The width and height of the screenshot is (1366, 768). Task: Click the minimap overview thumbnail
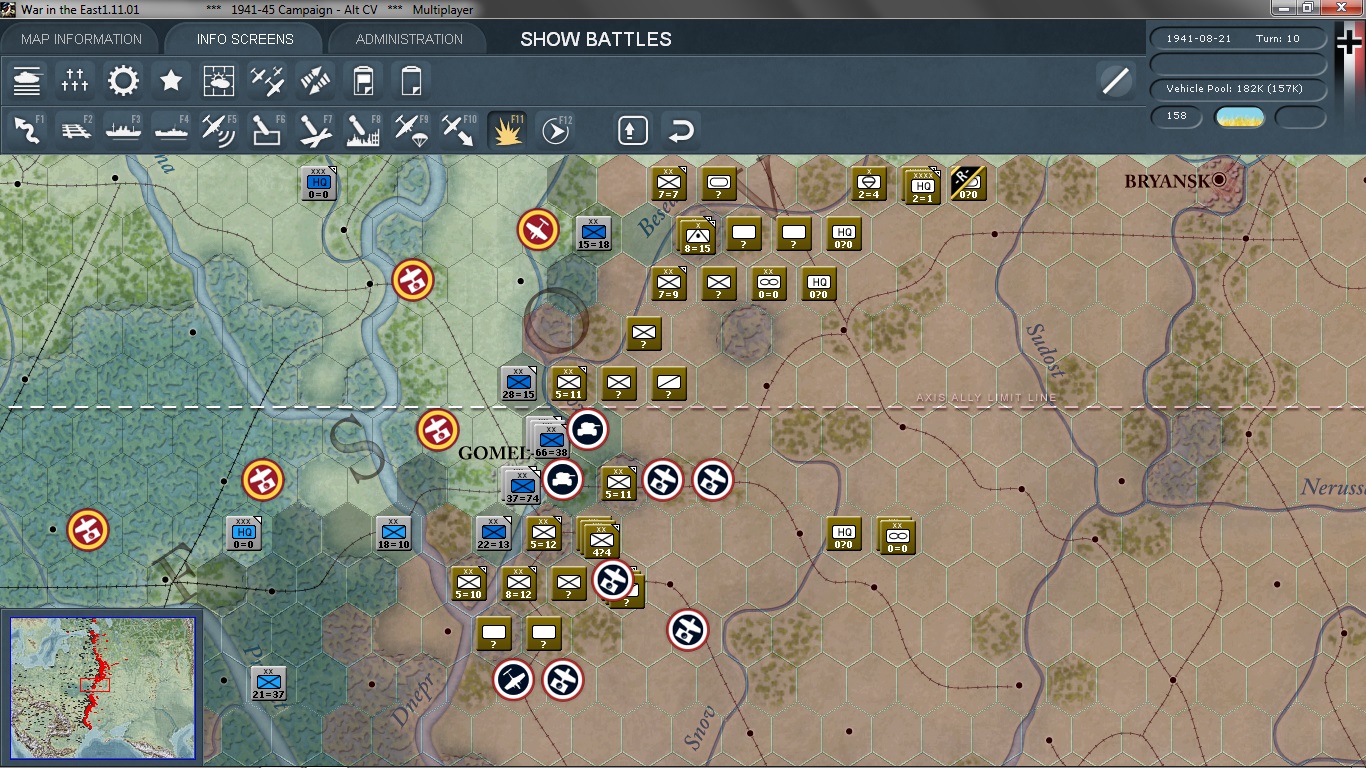103,686
